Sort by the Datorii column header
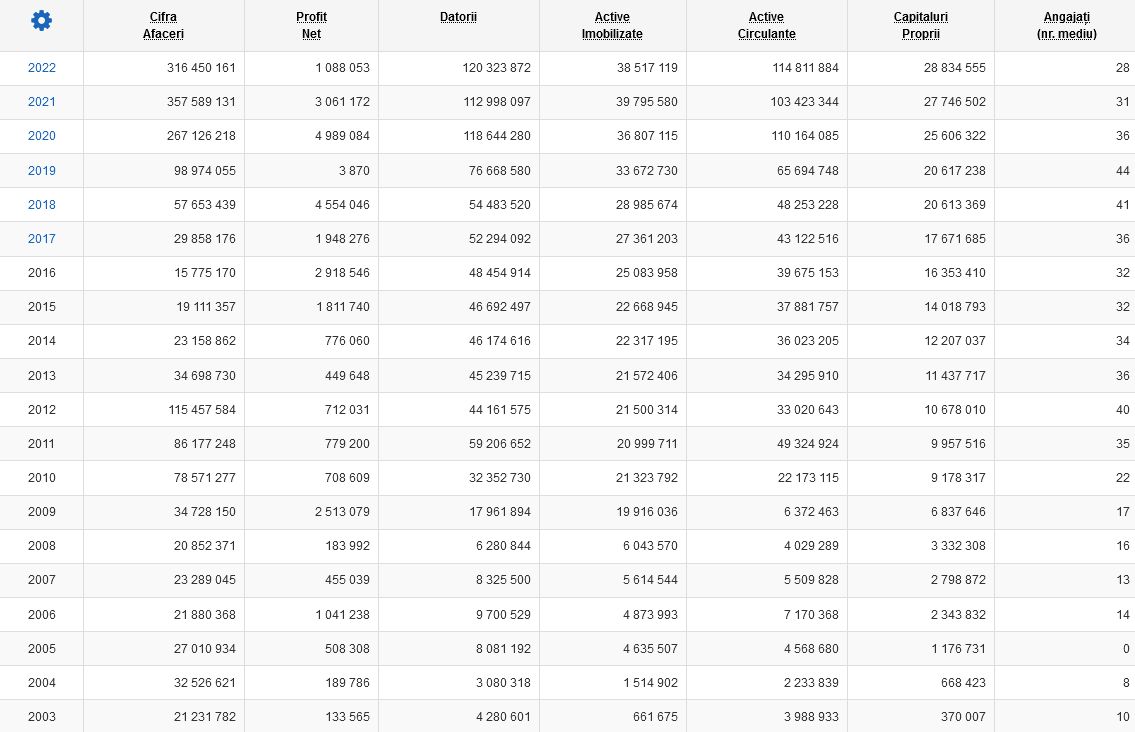The image size is (1135, 732). coord(458,17)
